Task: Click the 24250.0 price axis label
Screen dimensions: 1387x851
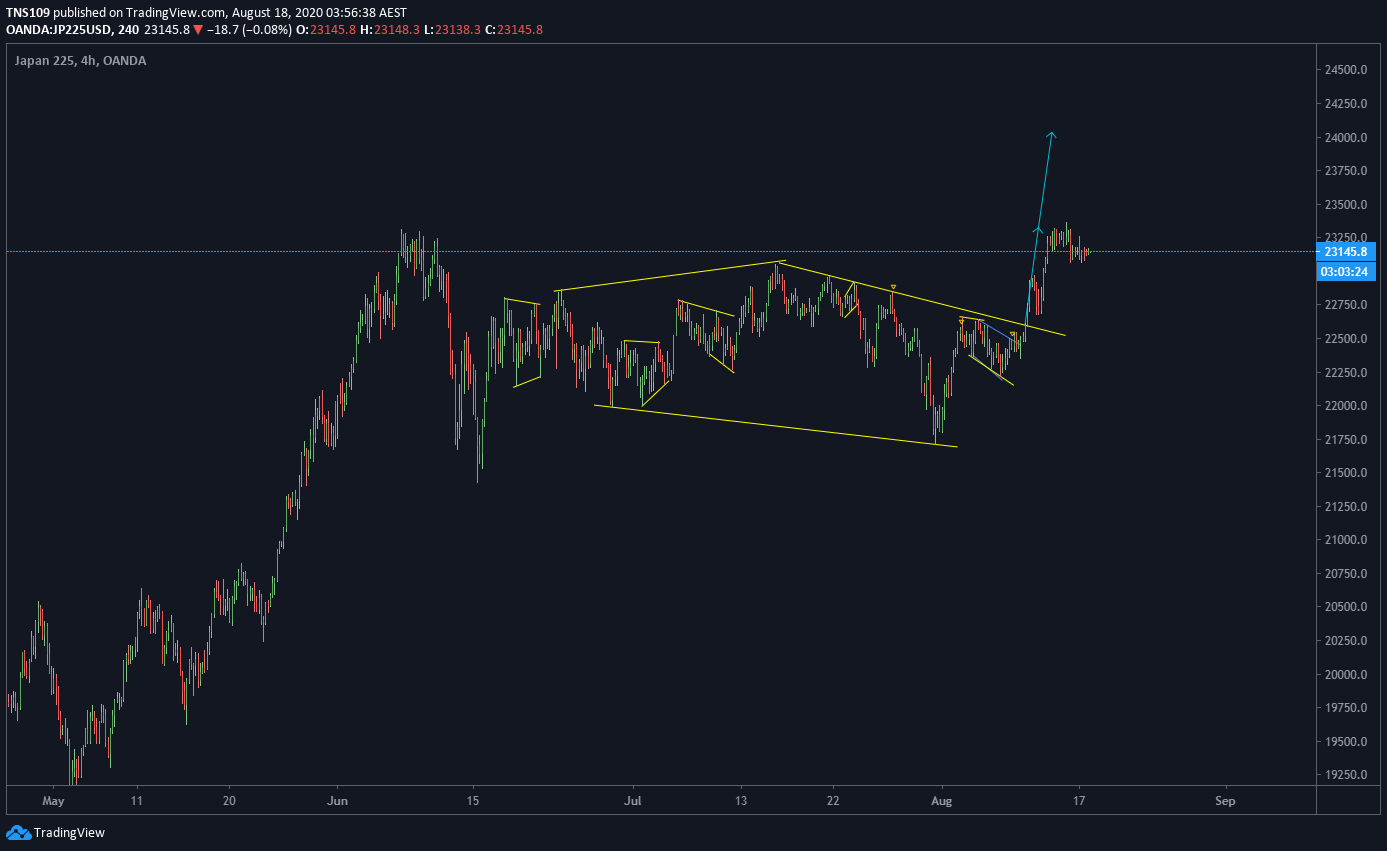Action: point(1347,103)
